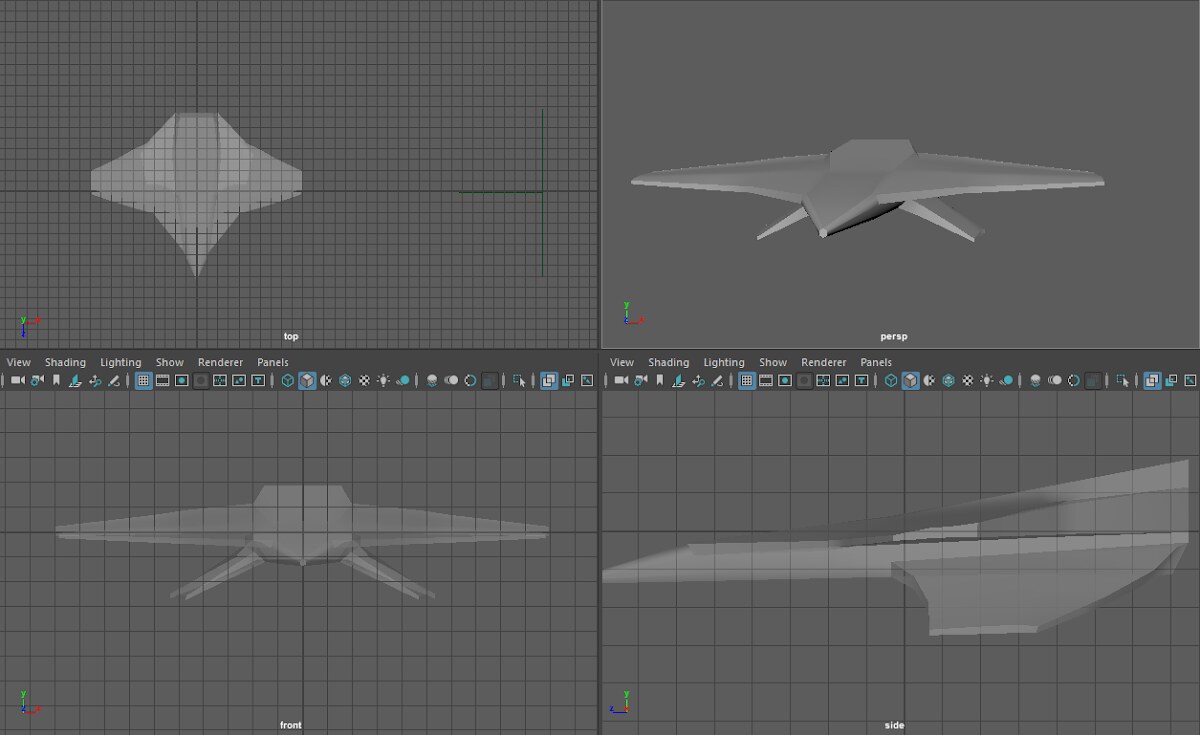
Task: Enable scene lighting toggle in the side toolbar
Action: [x=985, y=380]
